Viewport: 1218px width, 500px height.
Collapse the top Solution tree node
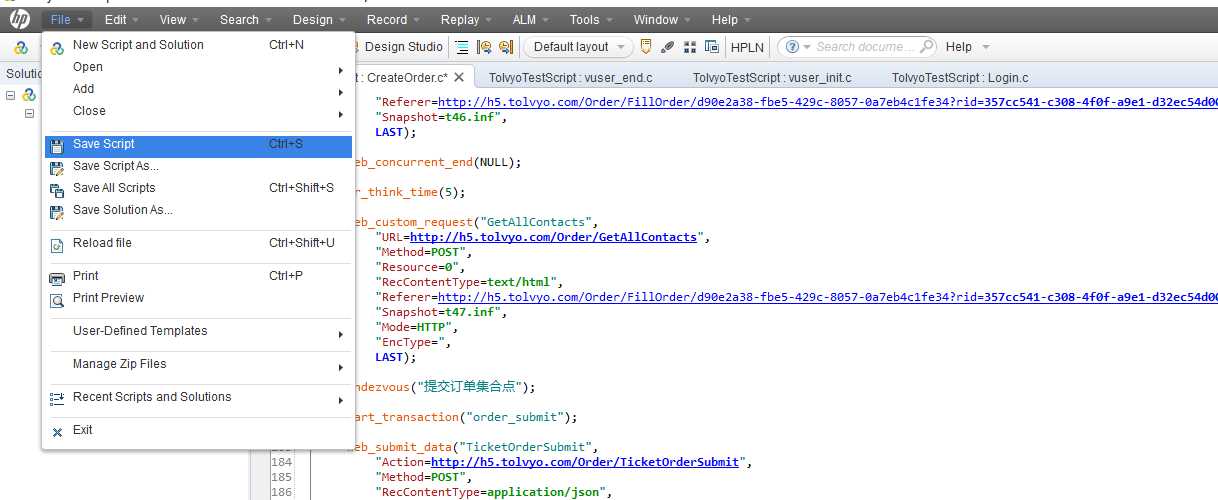(11, 96)
